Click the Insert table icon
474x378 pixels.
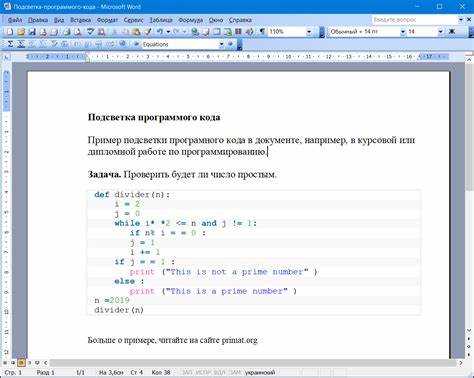coord(217,32)
